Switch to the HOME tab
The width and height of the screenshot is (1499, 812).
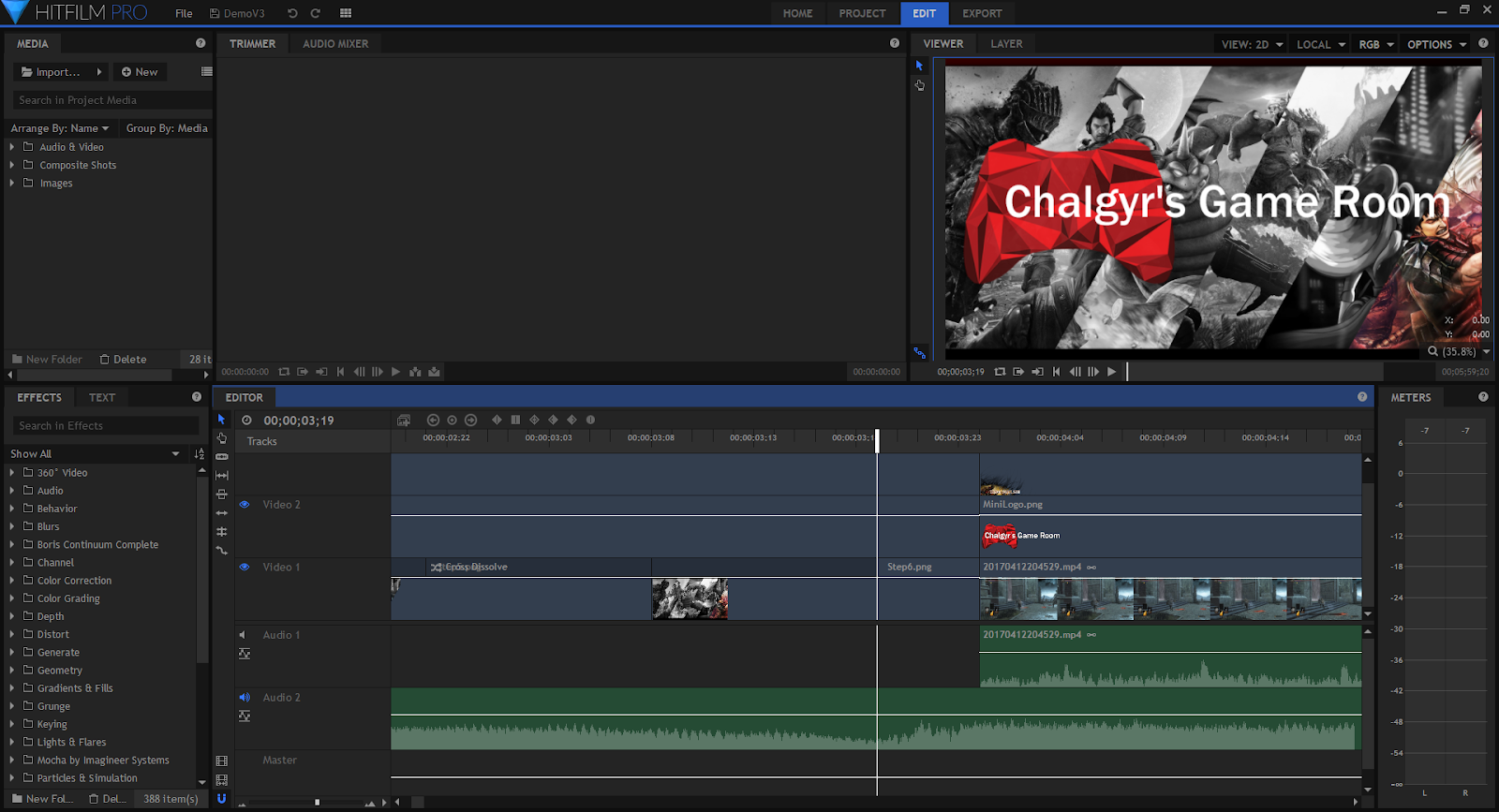coord(797,13)
